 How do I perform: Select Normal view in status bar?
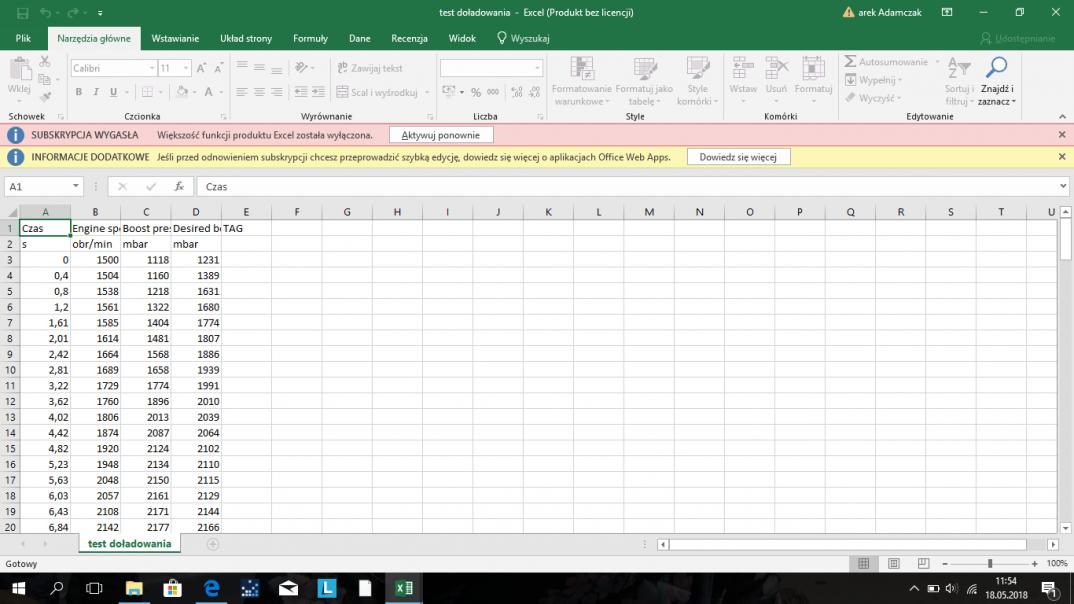864,564
